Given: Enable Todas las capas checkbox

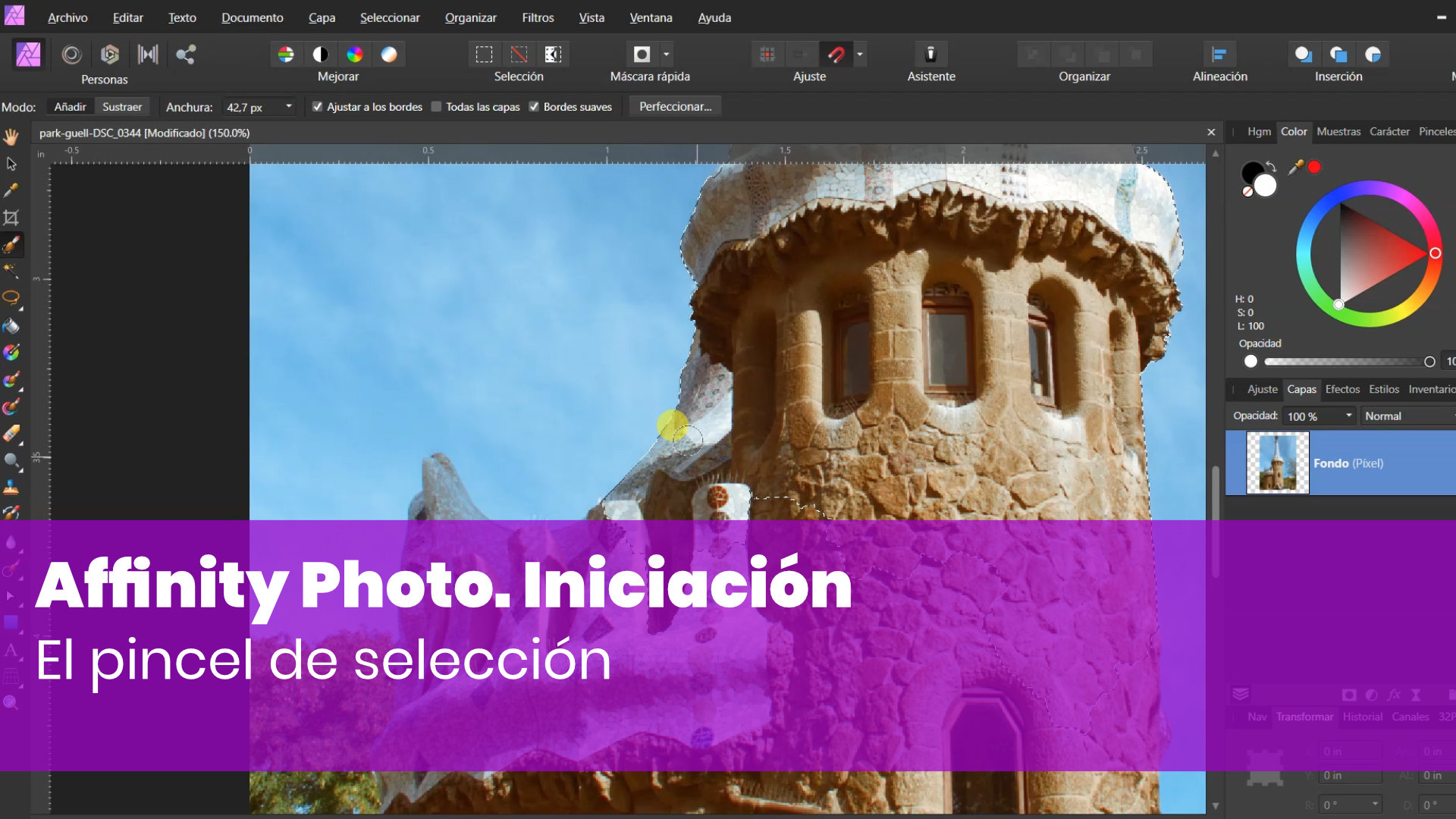Looking at the screenshot, I should point(436,107).
